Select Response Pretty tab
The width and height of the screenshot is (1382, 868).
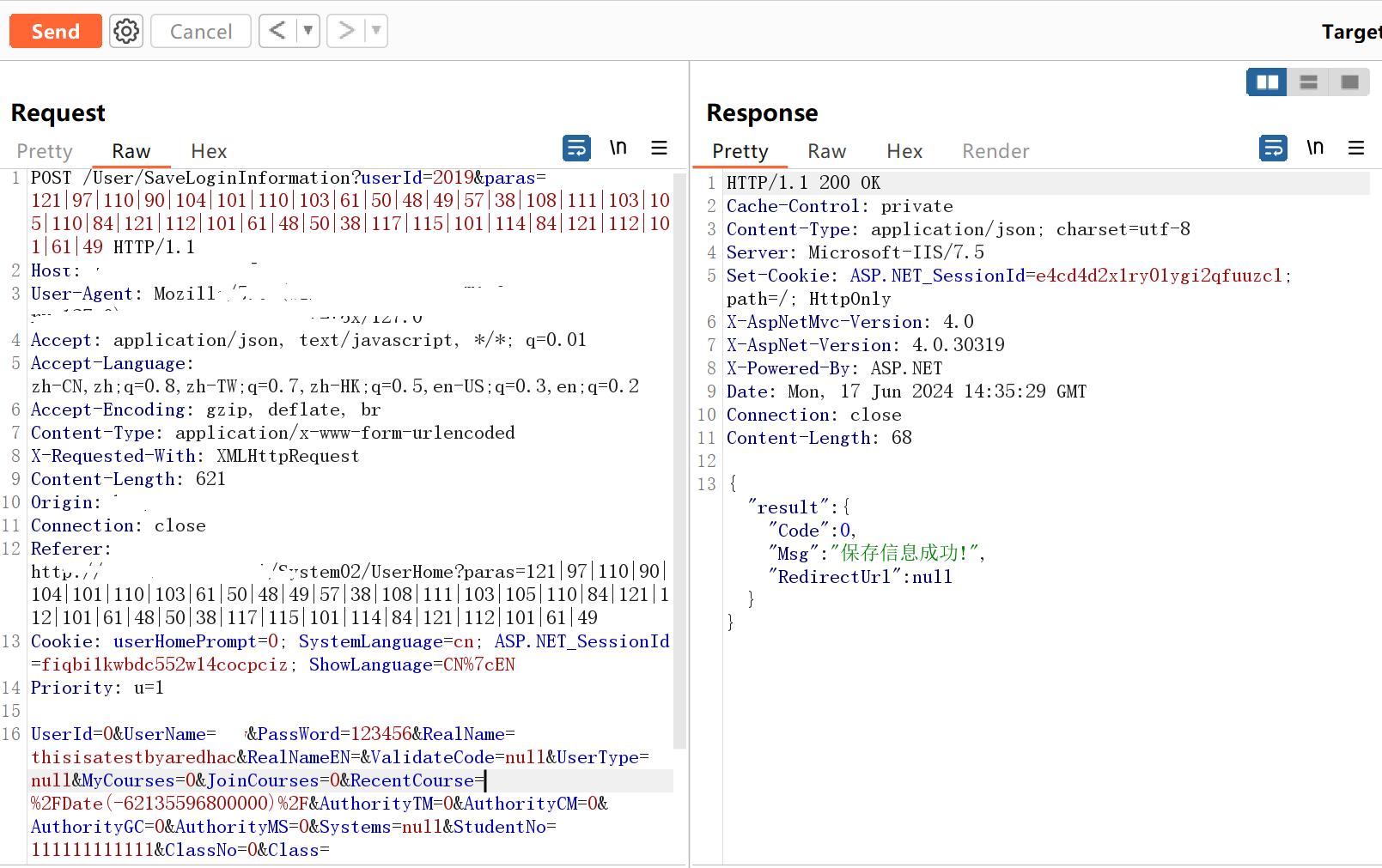[x=740, y=151]
